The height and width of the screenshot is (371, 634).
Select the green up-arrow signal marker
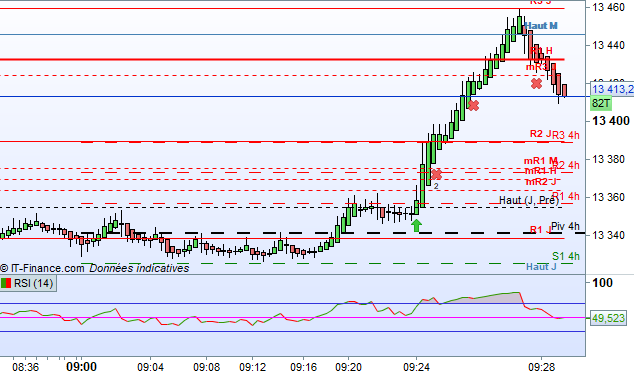[416, 226]
